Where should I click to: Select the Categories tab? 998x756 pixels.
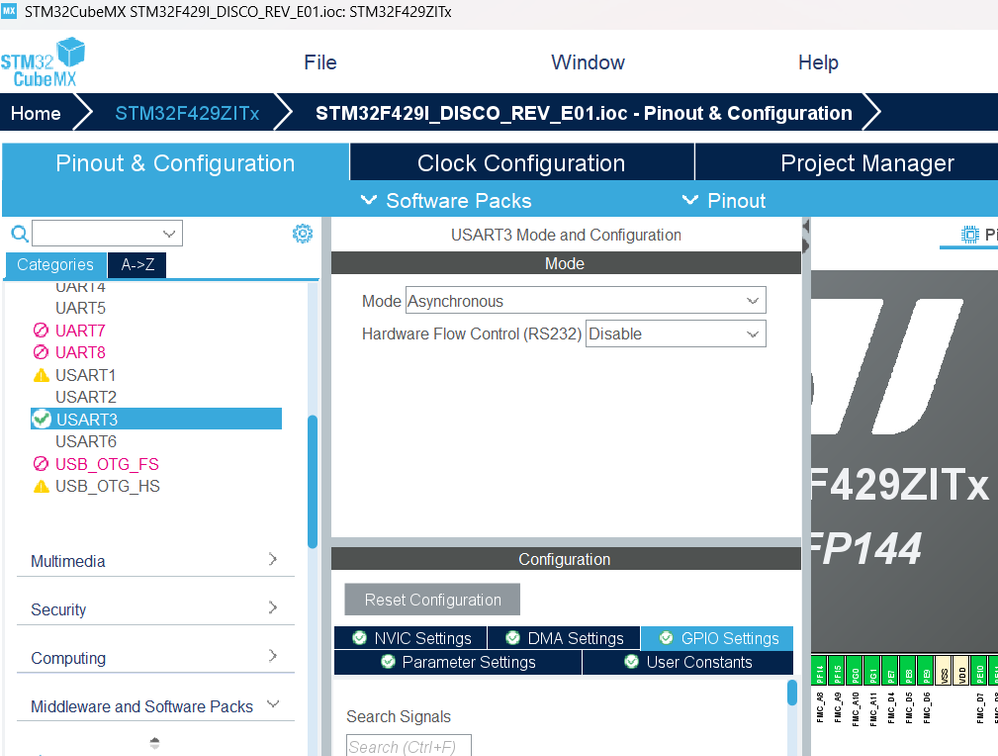[55, 265]
